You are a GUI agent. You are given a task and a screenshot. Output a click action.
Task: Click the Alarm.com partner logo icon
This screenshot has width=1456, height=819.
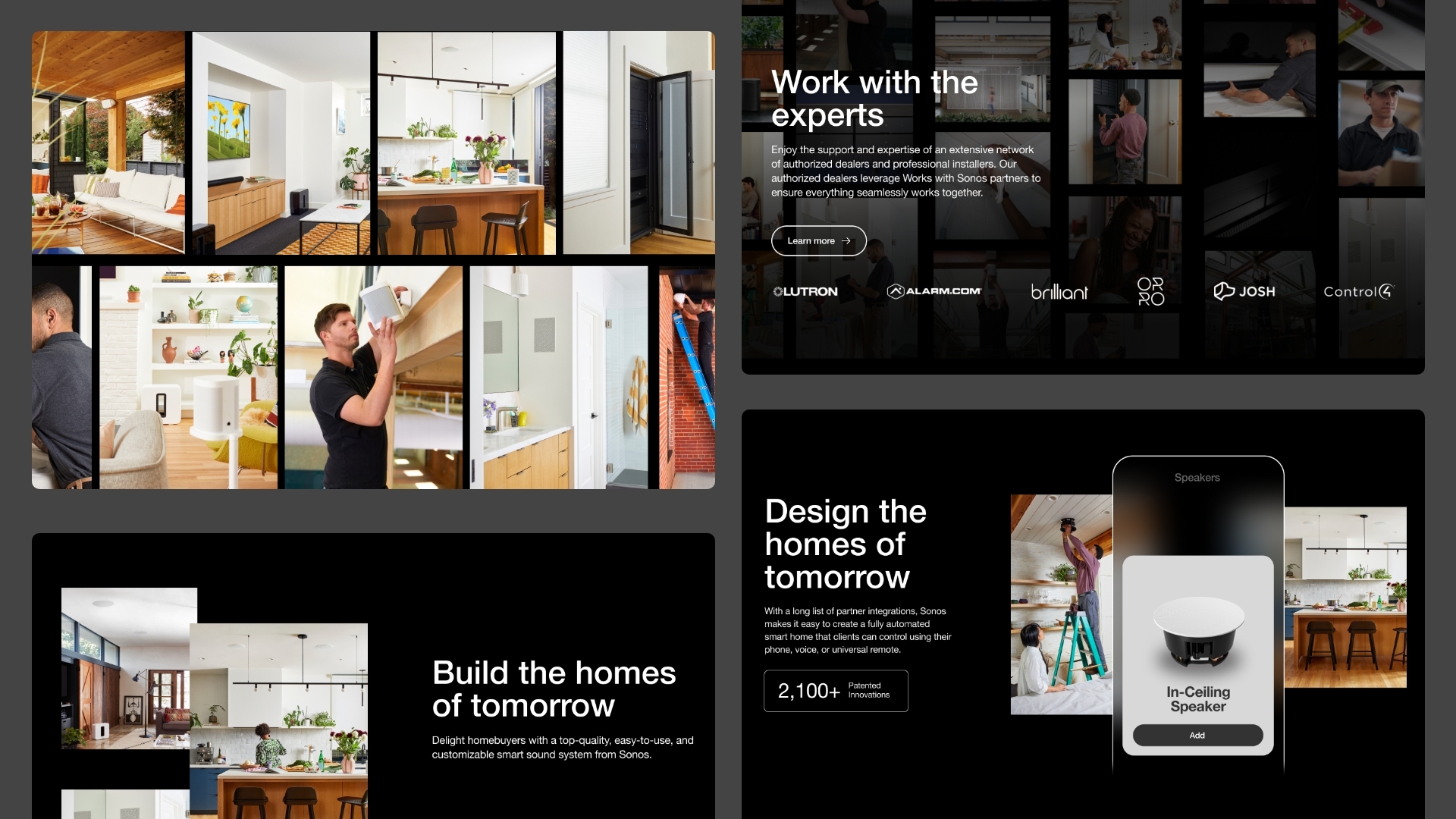pyautogui.click(x=933, y=291)
